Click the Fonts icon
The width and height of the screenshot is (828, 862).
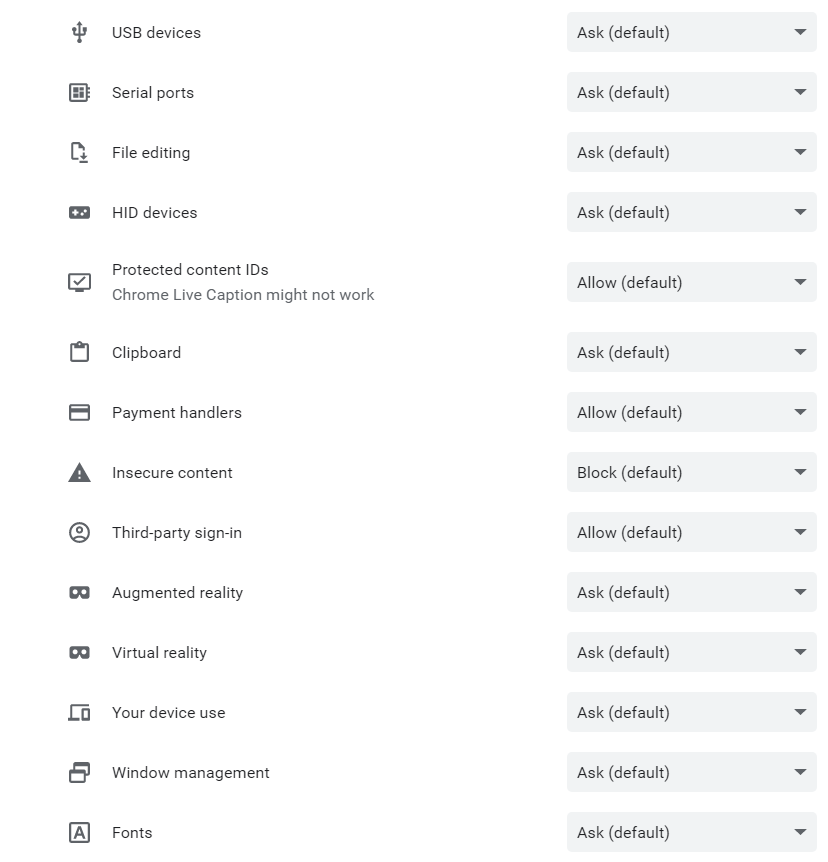[79, 833]
